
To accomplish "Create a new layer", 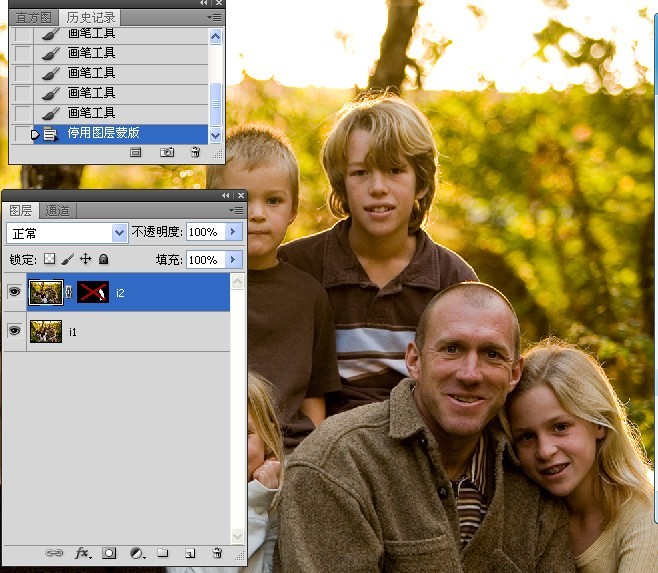I will coord(190,553).
